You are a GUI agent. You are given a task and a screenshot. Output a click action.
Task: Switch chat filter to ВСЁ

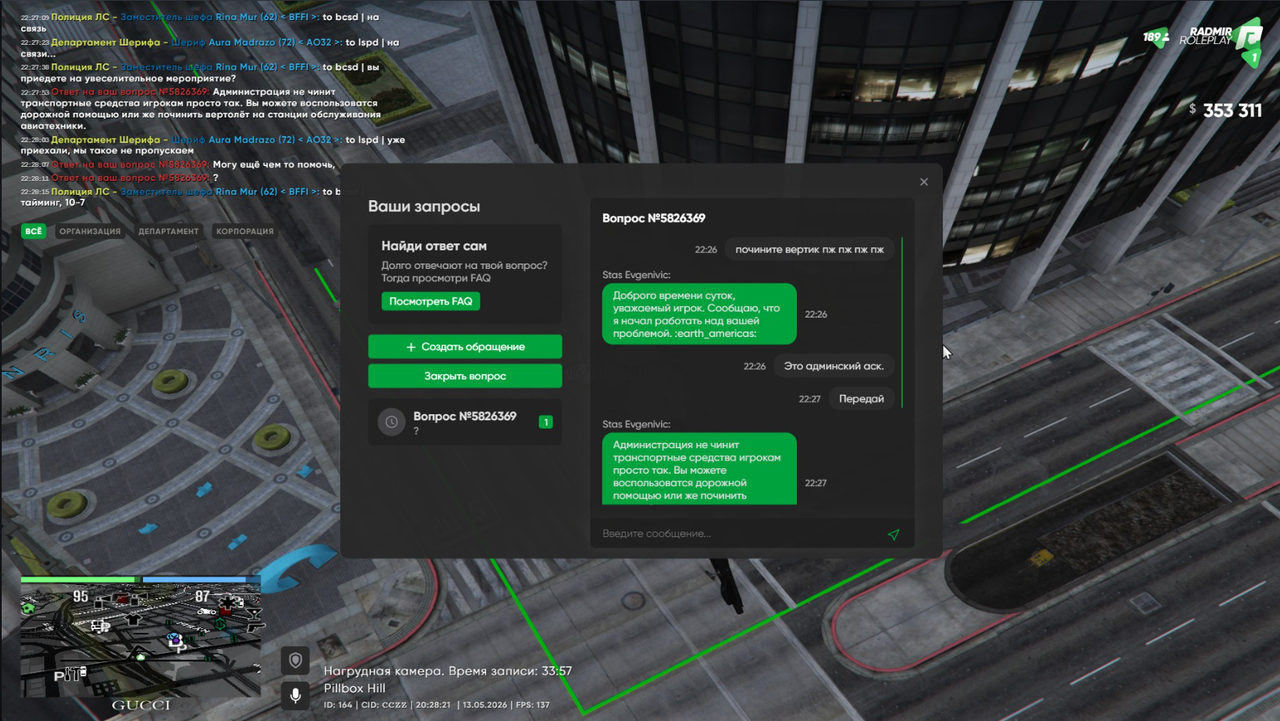34,231
